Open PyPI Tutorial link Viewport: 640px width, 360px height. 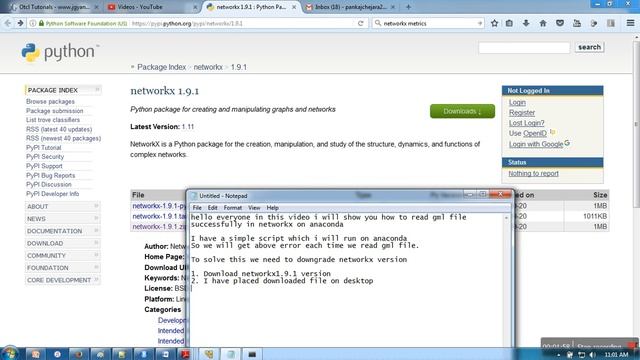coord(43,147)
